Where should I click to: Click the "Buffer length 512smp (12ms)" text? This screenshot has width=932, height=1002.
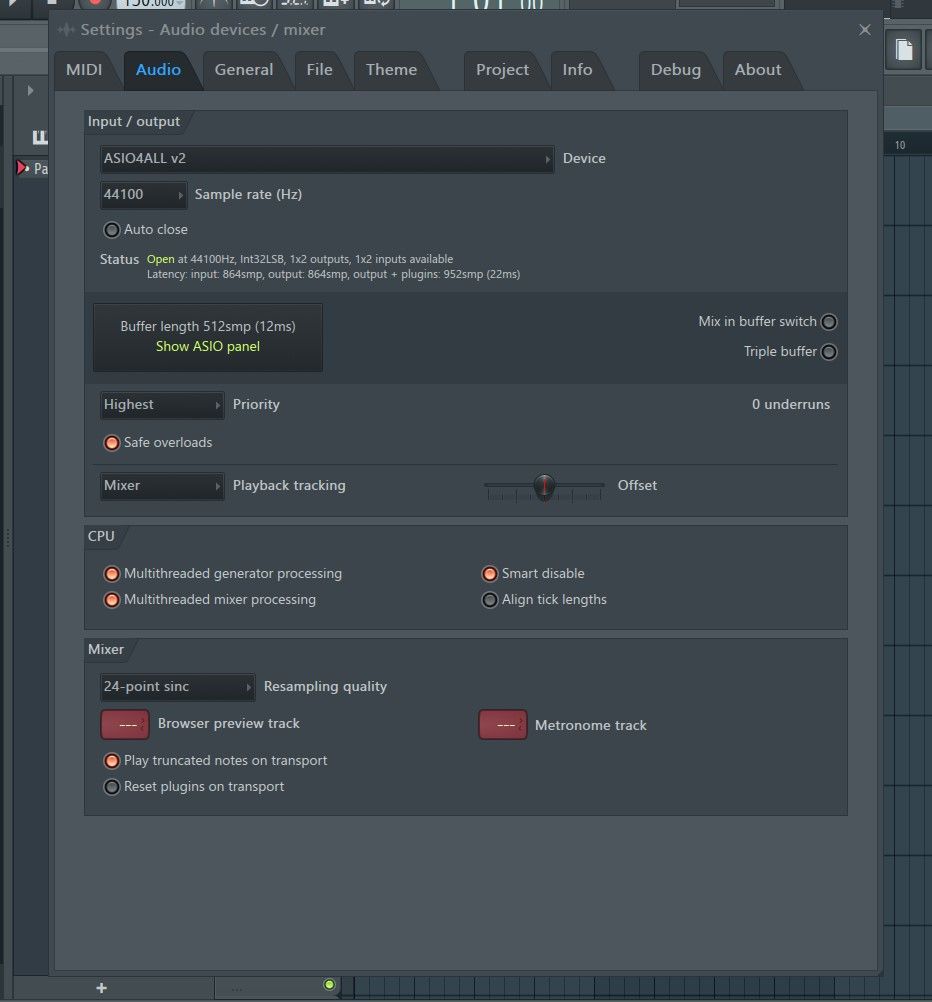(208, 327)
